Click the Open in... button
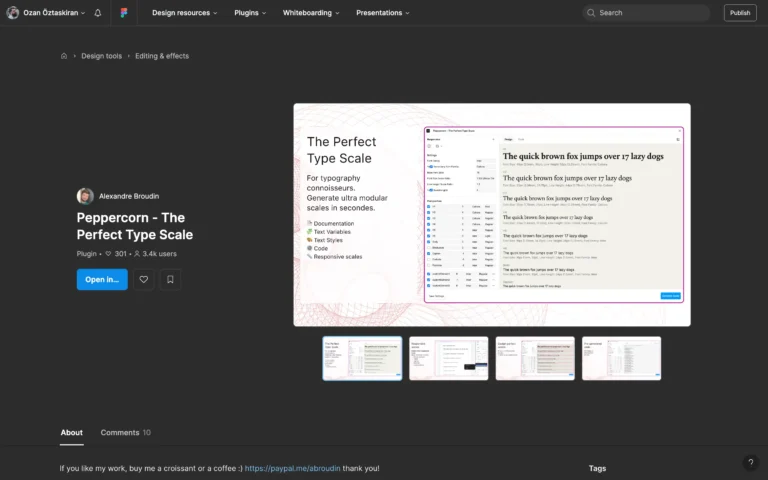The height and width of the screenshot is (480, 768). [102, 279]
